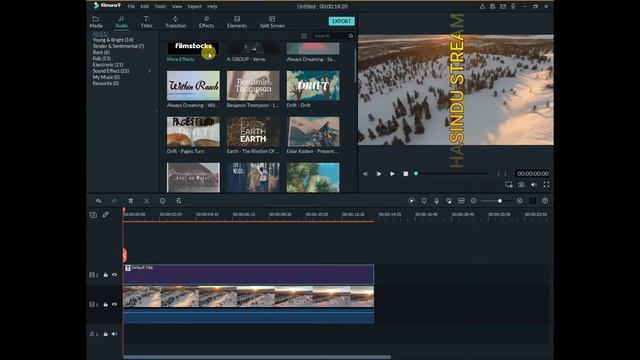Viewport: 640px width, 360px height.
Task: Click the timeline zoom out minus icon
Action: [473, 201]
